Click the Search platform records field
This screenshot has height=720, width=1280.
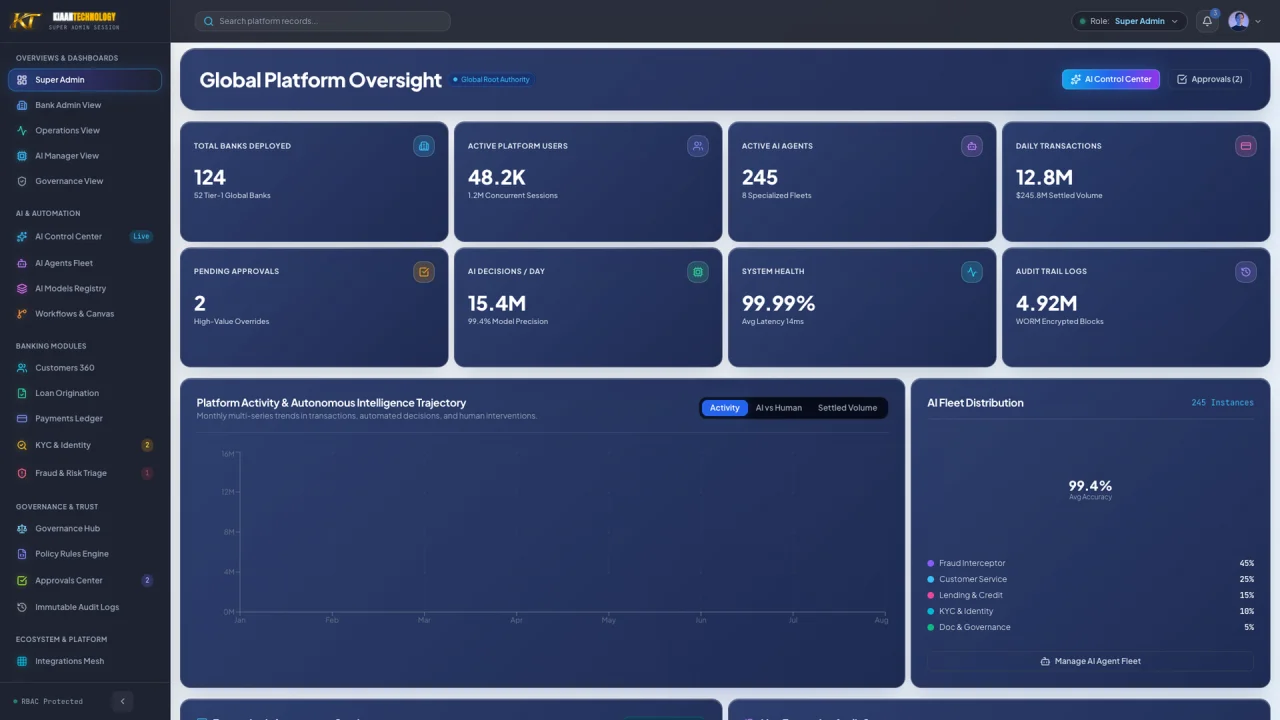pos(322,21)
